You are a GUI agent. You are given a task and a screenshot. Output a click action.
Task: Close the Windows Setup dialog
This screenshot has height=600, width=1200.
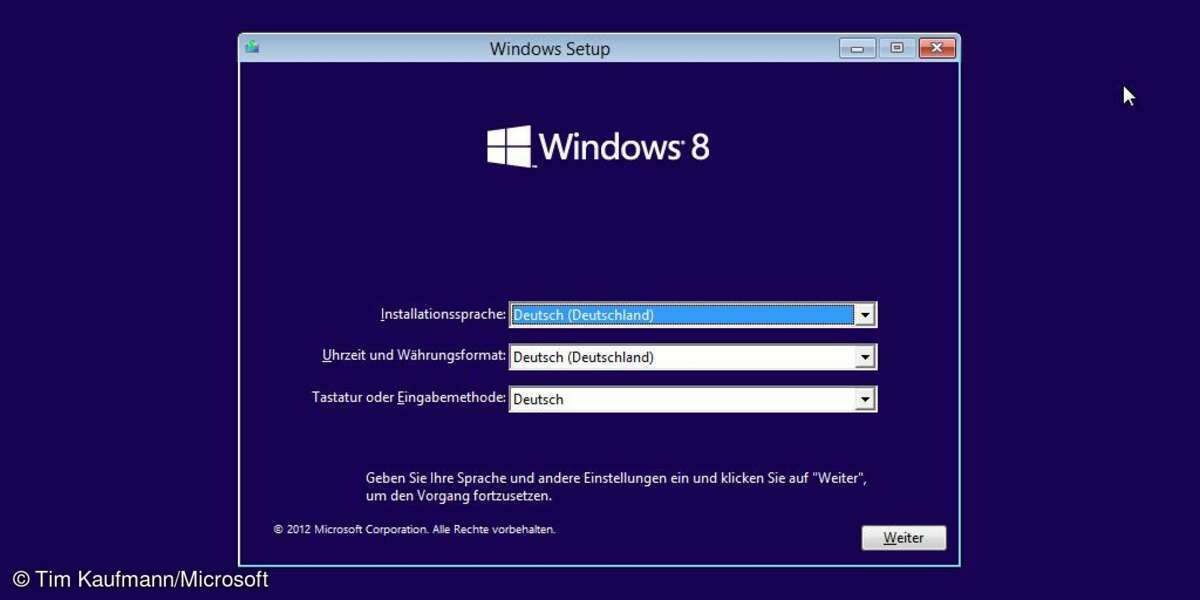click(x=937, y=48)
